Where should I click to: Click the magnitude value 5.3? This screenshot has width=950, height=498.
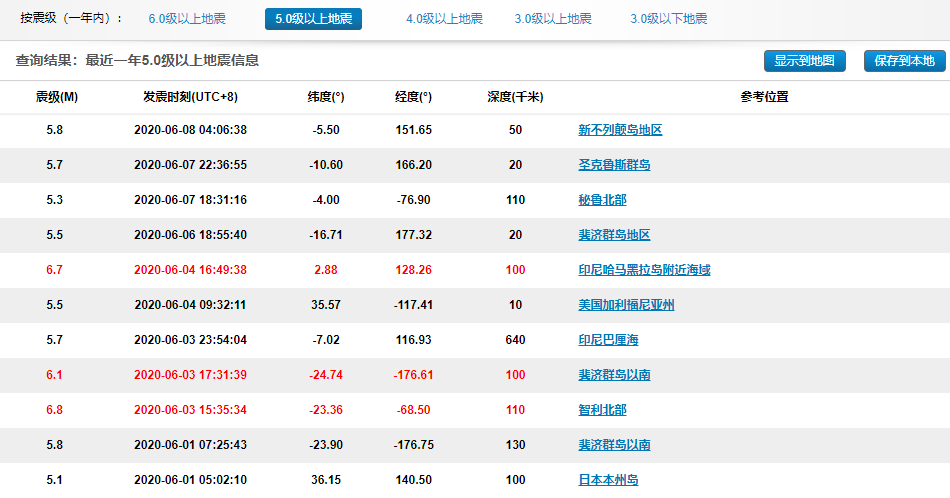(x=55, y=200)
